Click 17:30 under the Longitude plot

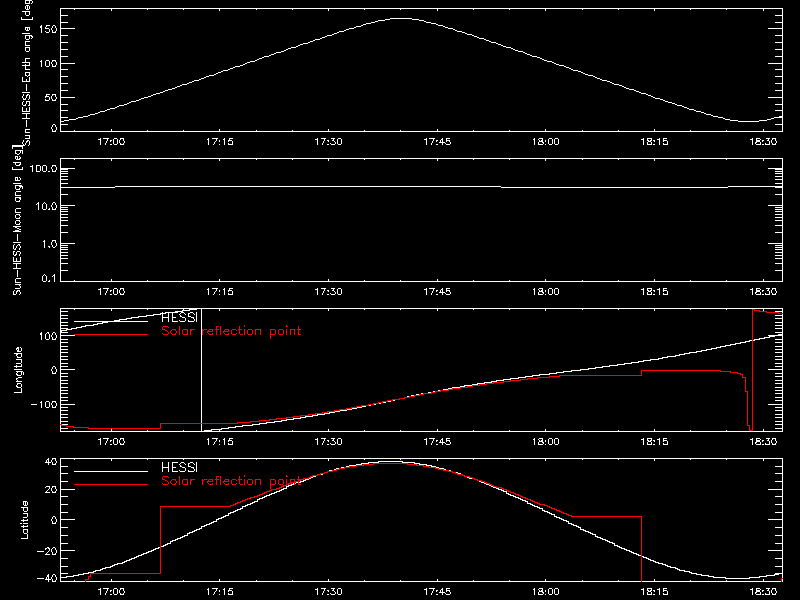pos(328,441)
